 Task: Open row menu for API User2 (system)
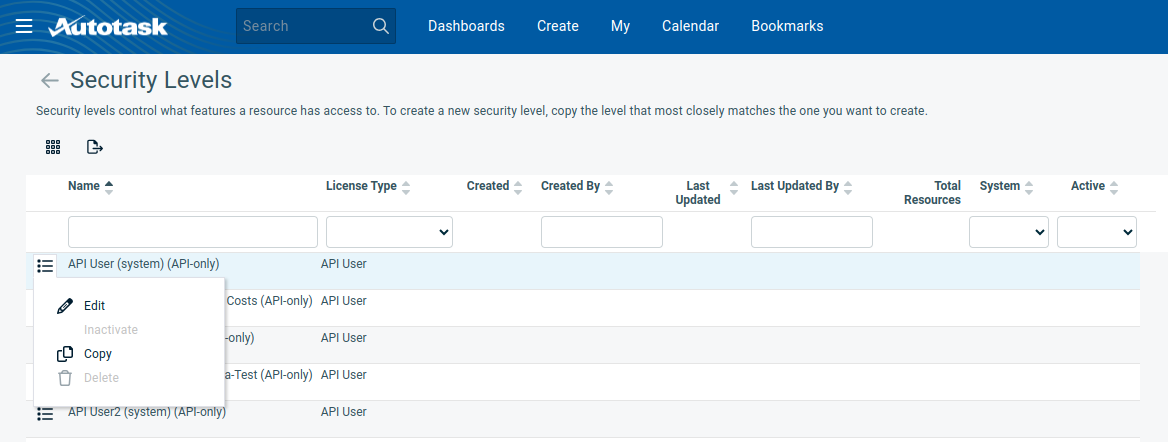point(45,413)
